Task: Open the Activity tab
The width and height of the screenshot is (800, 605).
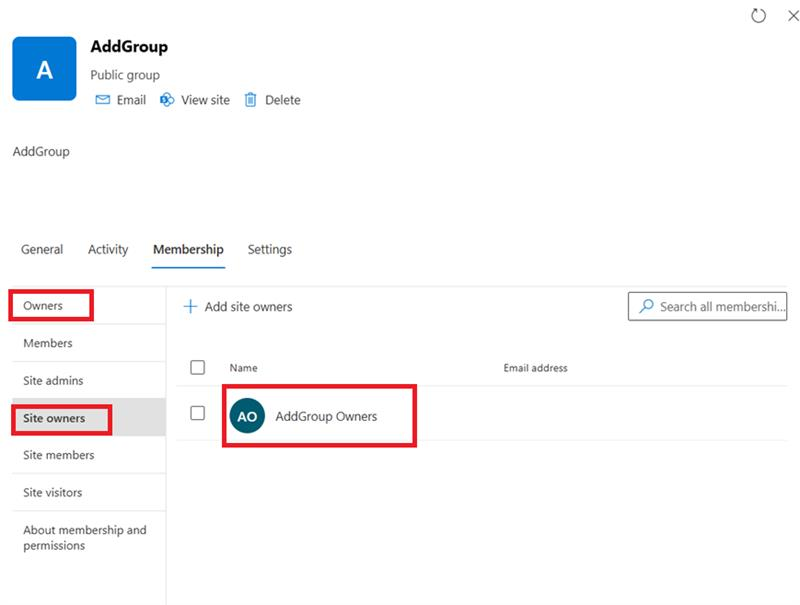Action: click(108, 249)
